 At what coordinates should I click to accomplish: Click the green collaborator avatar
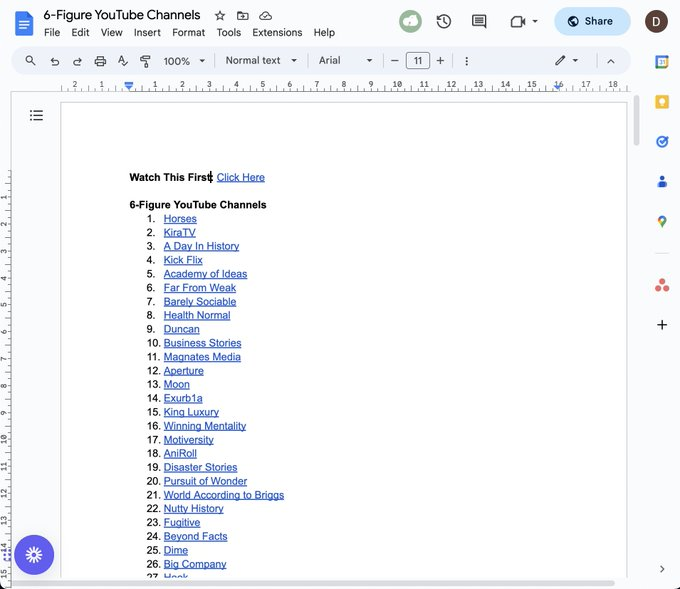click(410, 21)
